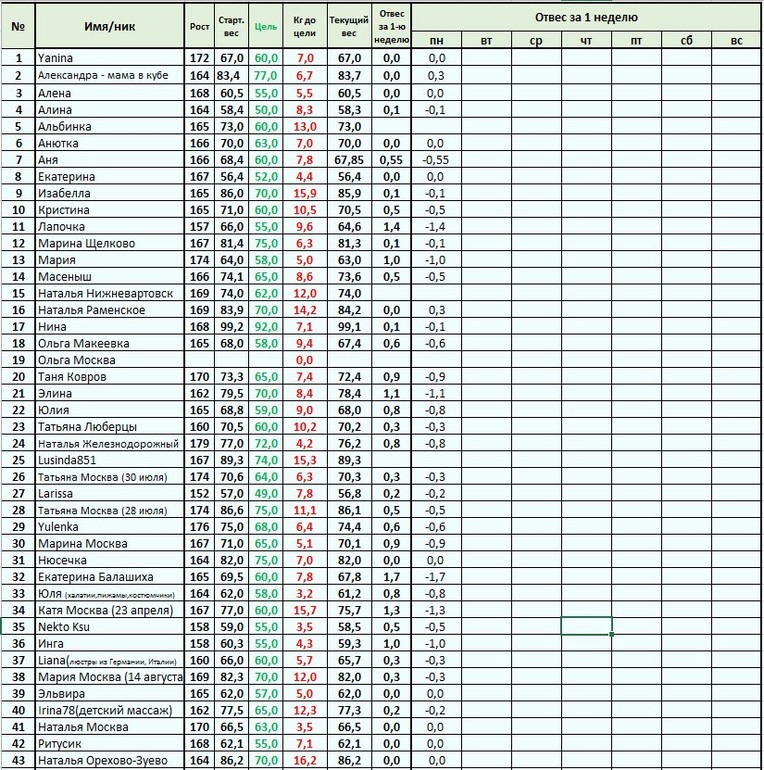Select the "Кг до цели" column header
The image size is (764, 770).
pos(305,27)
